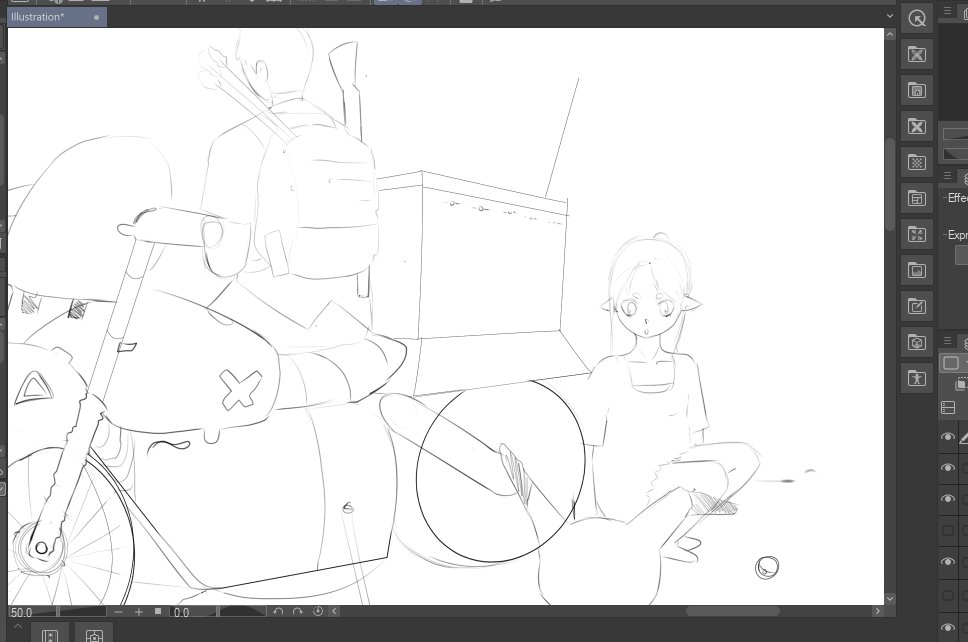Collapse navigation bar using left chevron
The image size is (968, 642).
tap(334, 611)
